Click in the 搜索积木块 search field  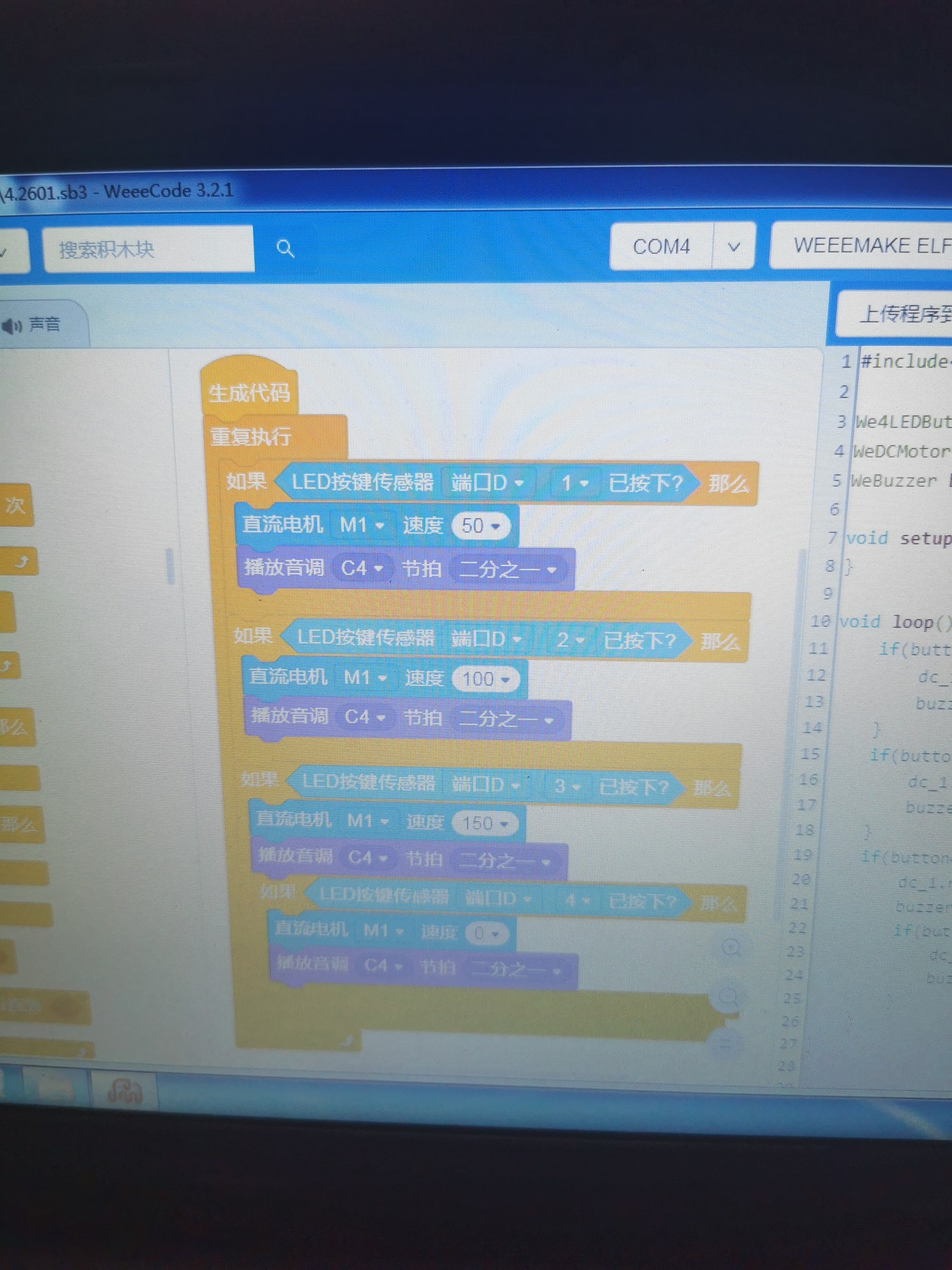[146, 249]
